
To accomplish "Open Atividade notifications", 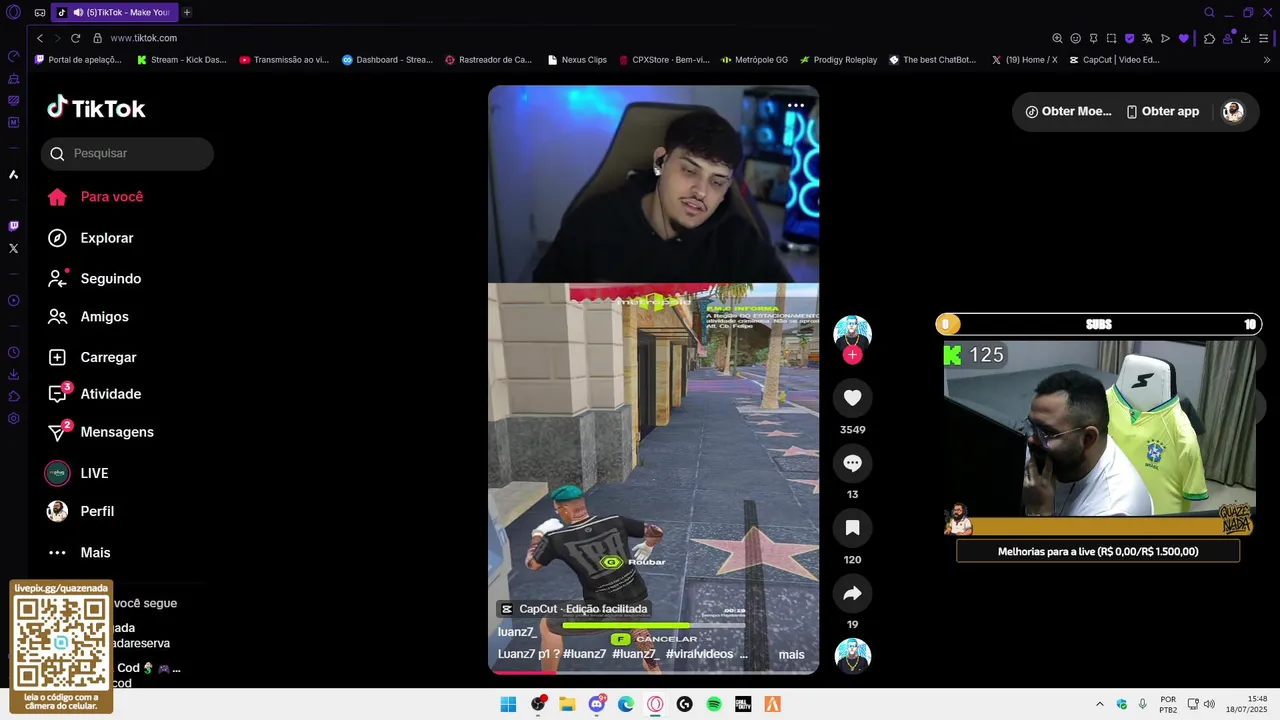I will tap(95, 393).
